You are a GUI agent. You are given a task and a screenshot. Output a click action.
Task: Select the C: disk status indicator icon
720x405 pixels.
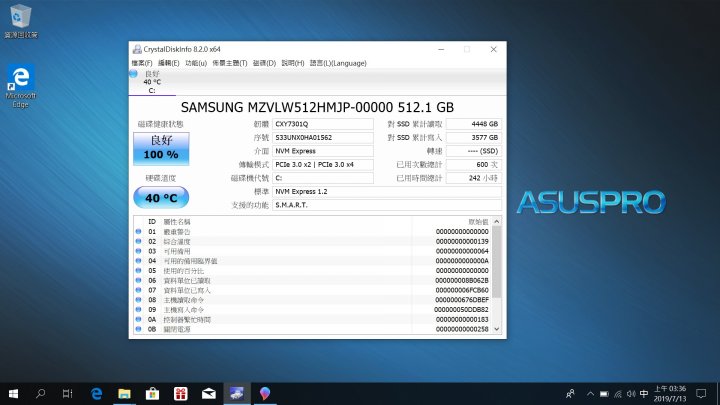pyautogui.click(x=134, y=74)
